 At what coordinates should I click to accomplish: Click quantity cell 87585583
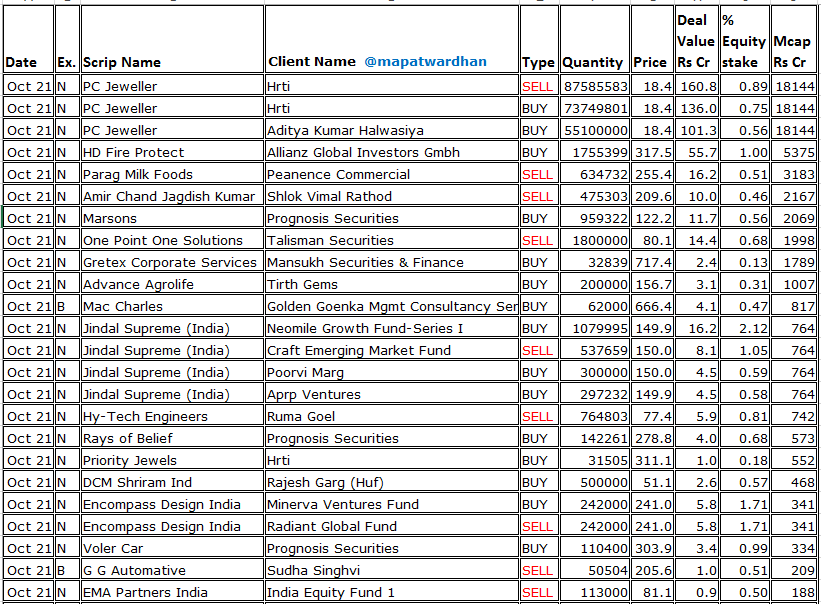595,86
